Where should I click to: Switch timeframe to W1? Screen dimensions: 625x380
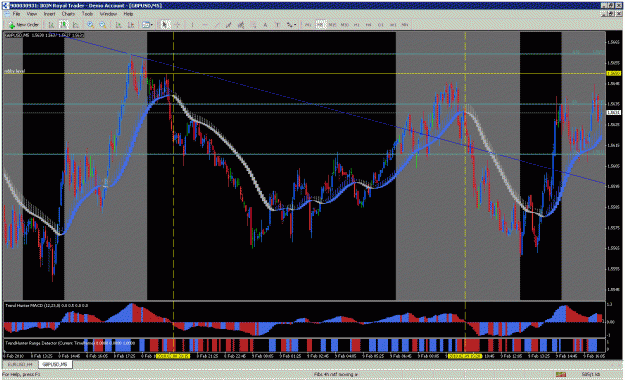[x=393, y=25]
